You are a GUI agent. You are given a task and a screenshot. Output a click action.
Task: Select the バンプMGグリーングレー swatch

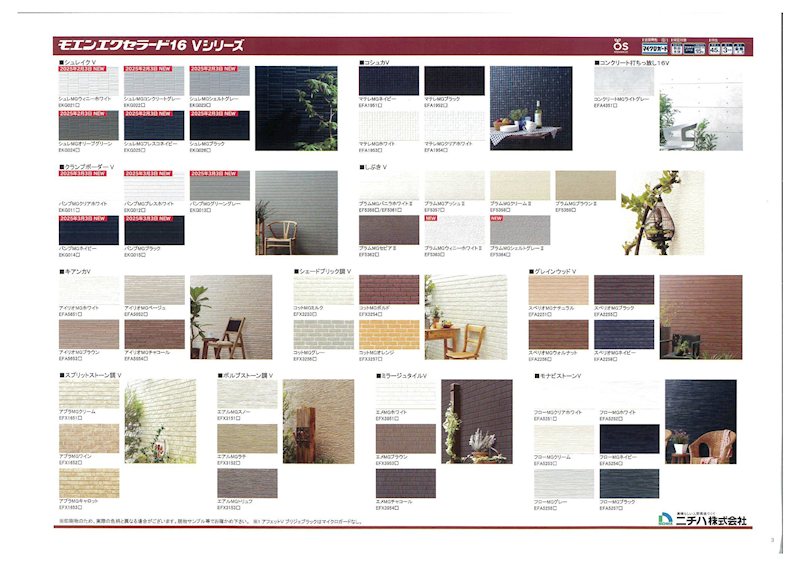click(x=219, y=185)
